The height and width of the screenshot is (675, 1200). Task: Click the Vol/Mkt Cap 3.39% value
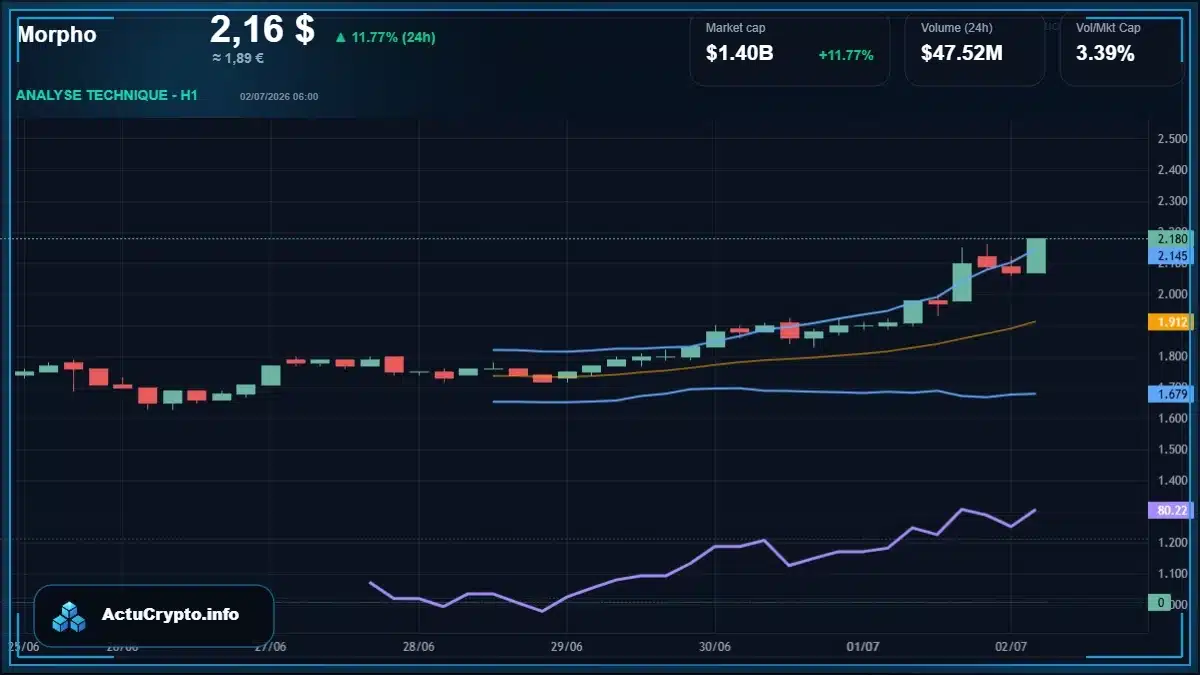tap(1105, 53)
